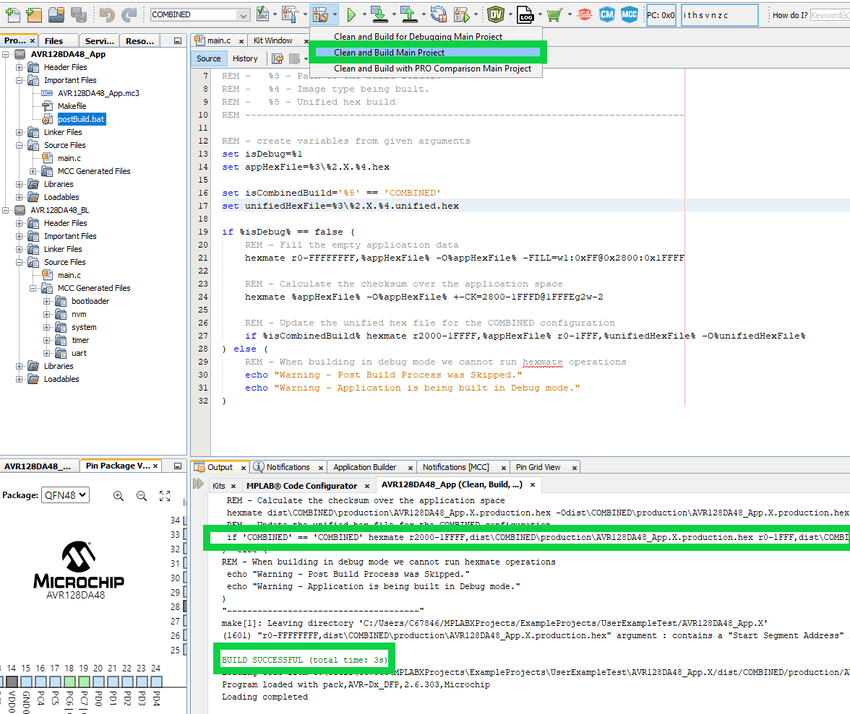Image resolution: width=850 pixels, height=714 pixels.
Task: Click the shopping cart toolbar icon
Action: click(553, 15)
